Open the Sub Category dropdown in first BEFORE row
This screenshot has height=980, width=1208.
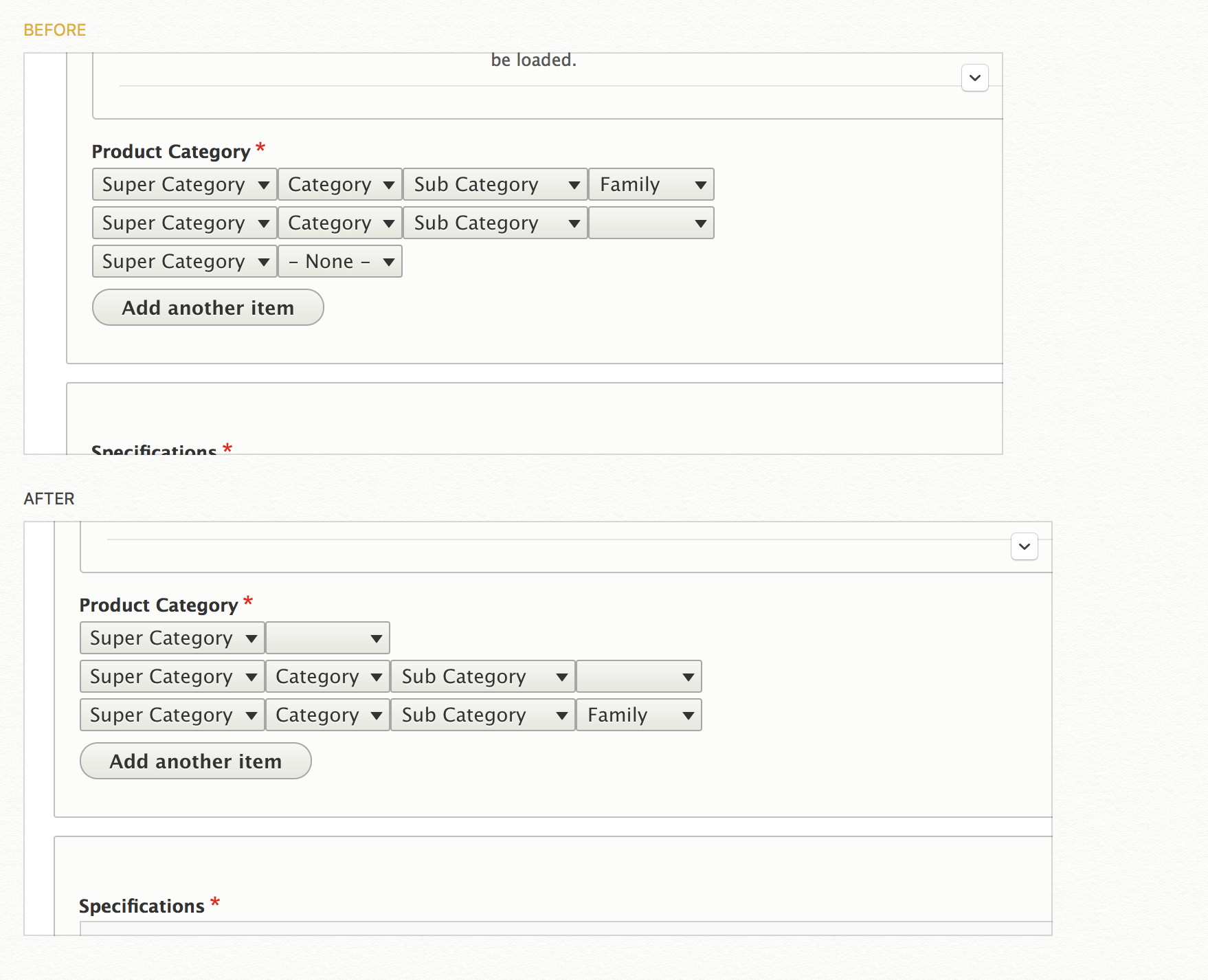coord(495,184)
